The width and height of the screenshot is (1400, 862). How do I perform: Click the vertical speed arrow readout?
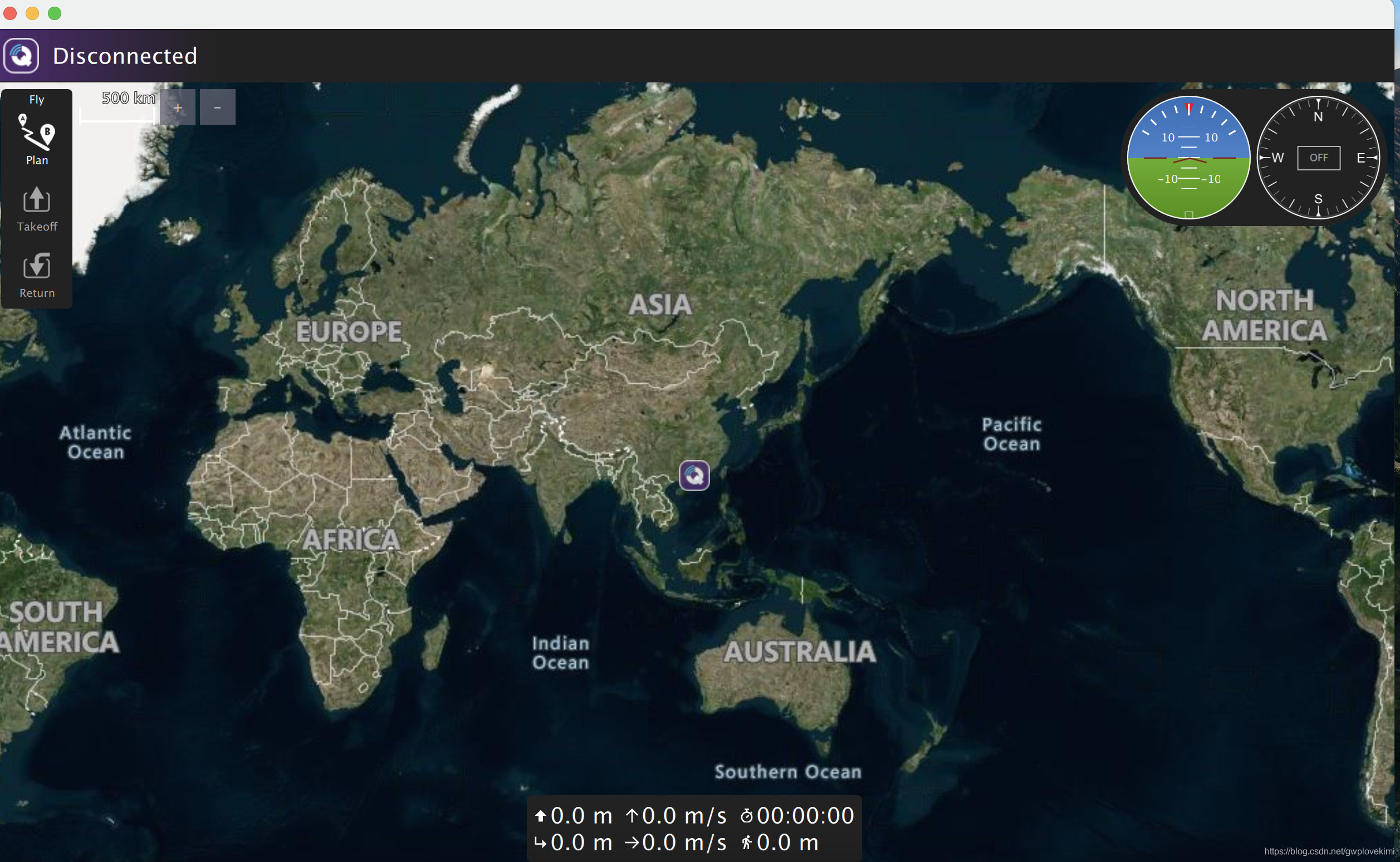click(675, 815)
